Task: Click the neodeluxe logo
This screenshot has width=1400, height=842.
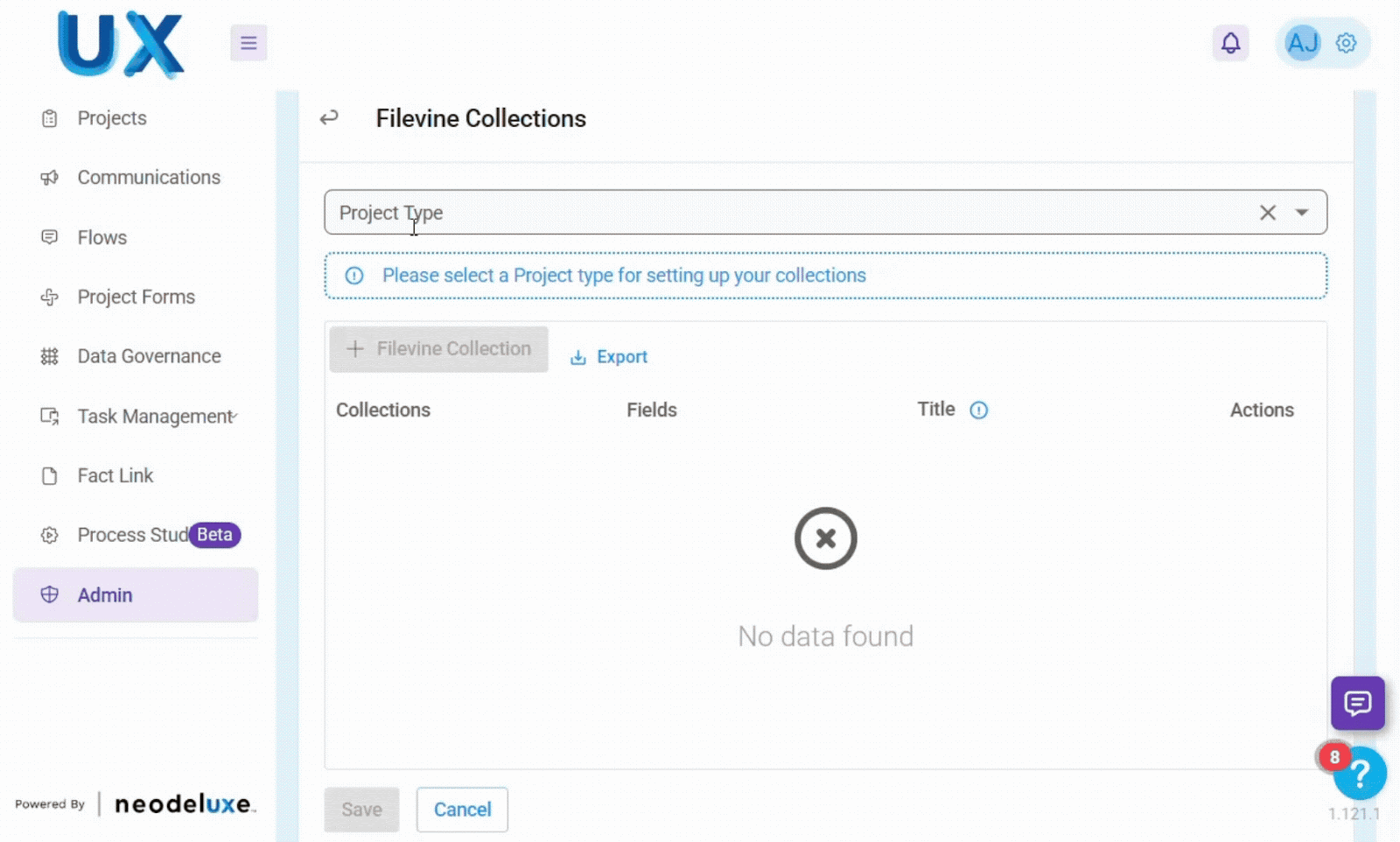Action: pyautogui.click(x=184, y=803)
